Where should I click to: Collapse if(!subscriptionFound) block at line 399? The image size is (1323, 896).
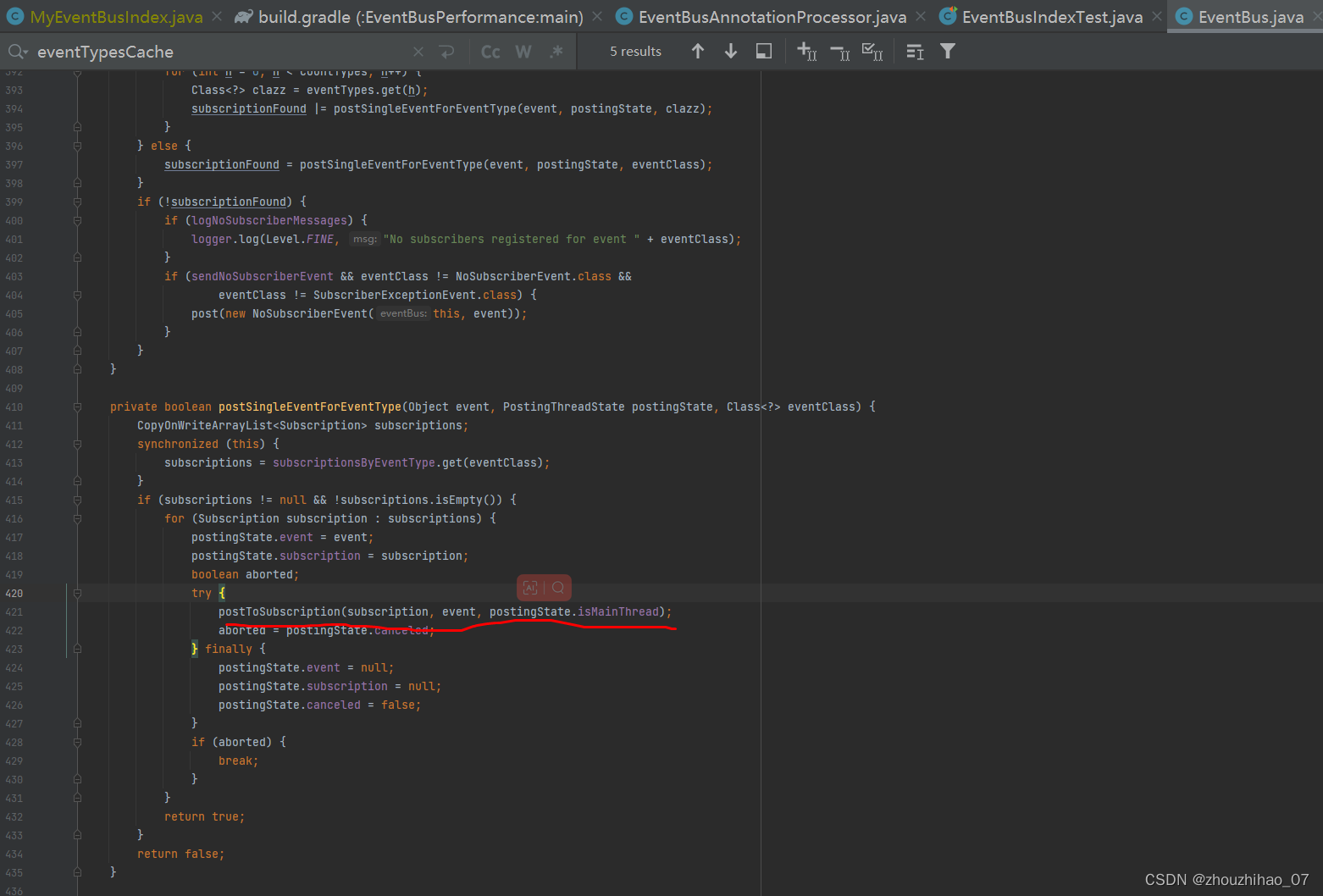77,202
